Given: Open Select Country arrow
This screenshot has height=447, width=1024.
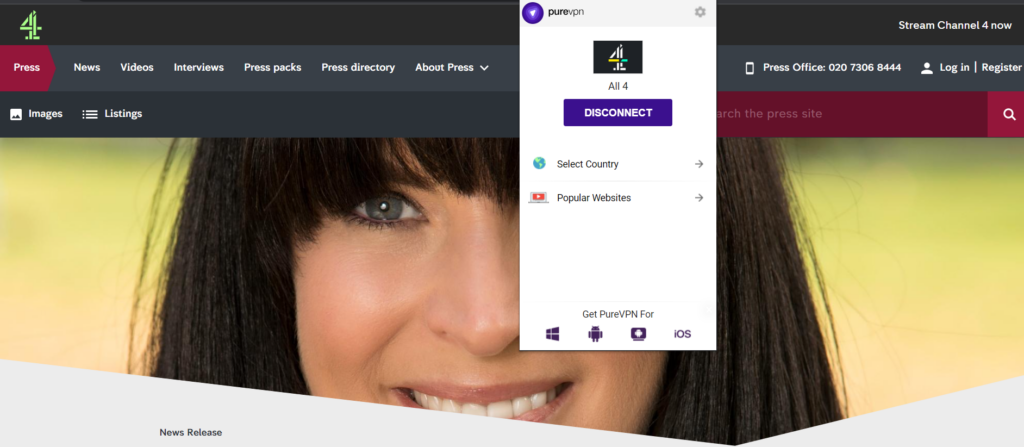Looking at the screenshot, I should [699, 164].
